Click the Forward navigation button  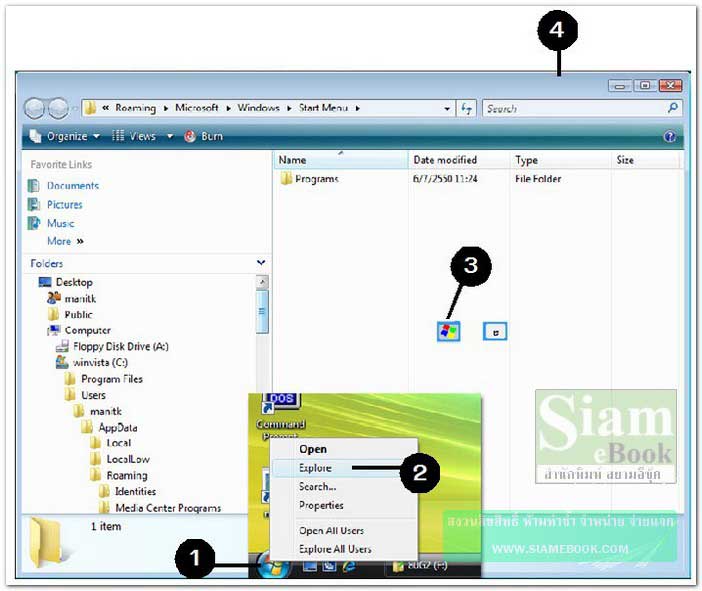[x=58, y=108]
